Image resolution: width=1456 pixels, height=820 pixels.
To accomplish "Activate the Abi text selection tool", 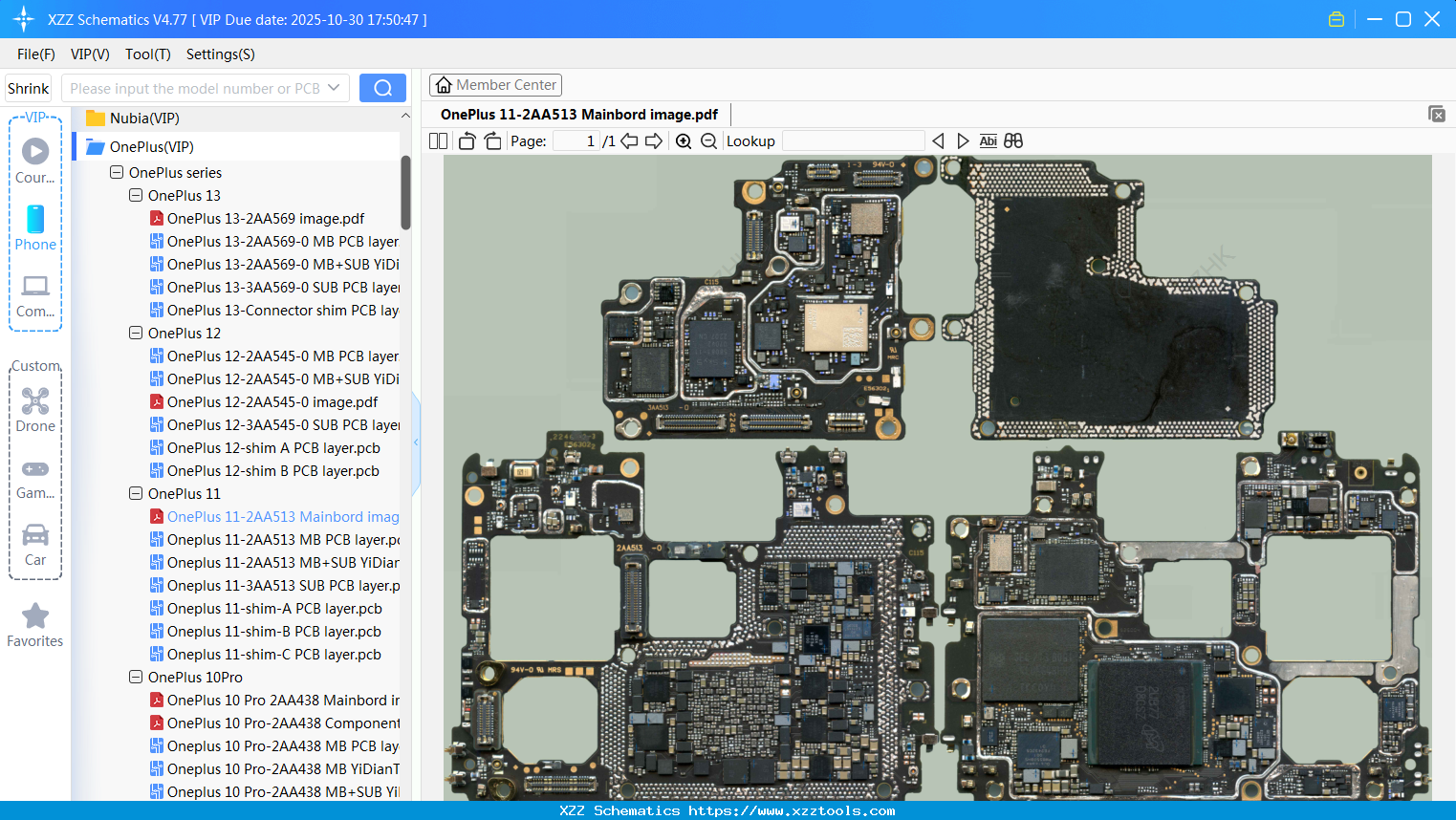I will [988, 140].
